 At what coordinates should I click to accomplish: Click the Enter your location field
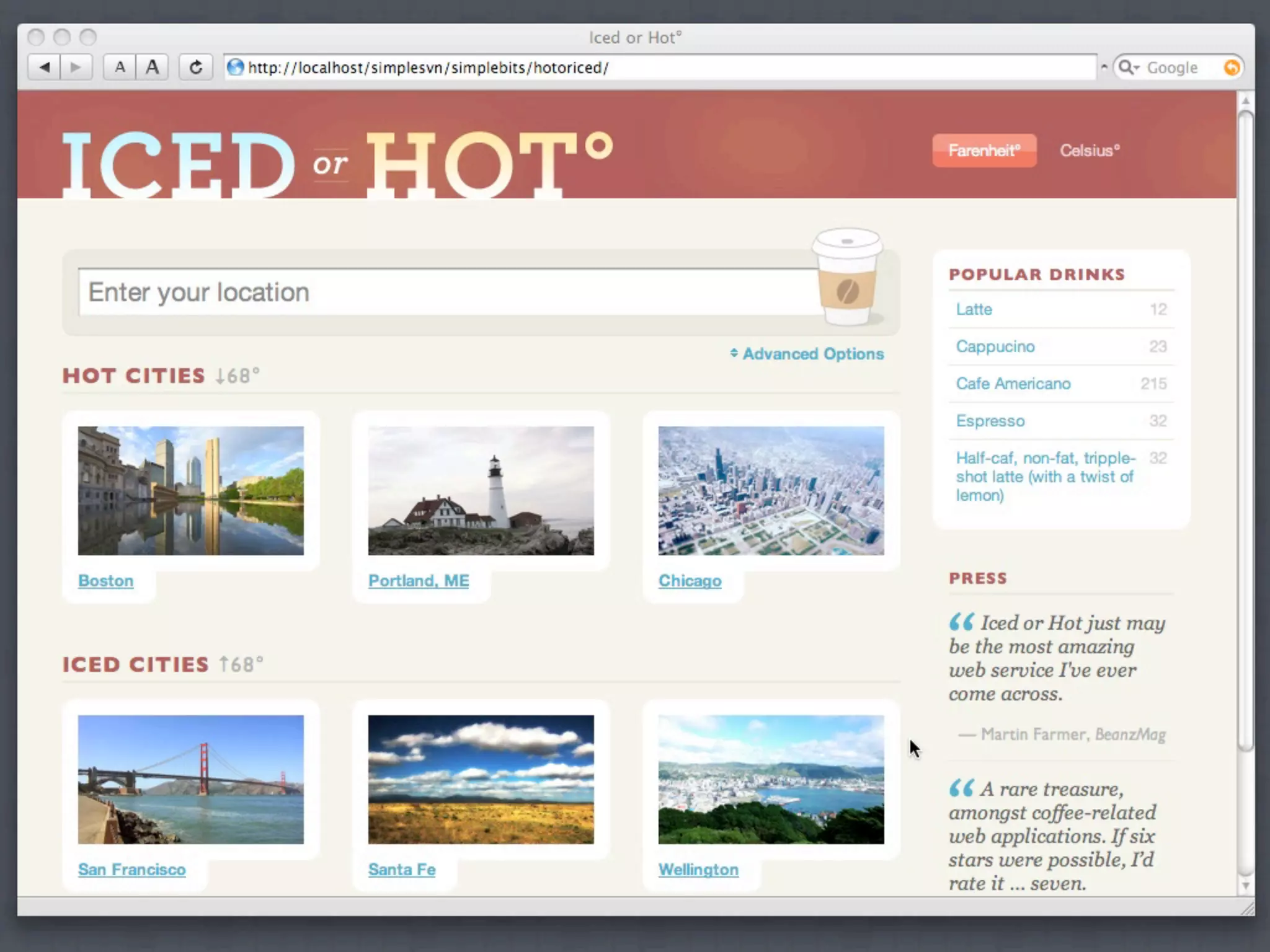tap(446, 292)
